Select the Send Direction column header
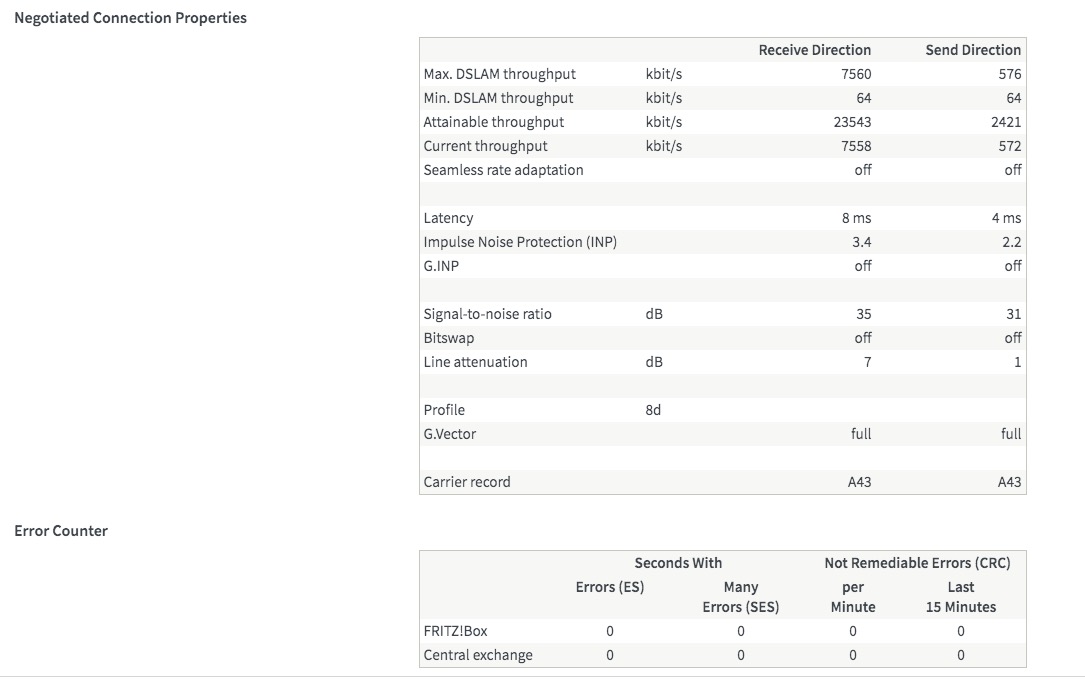 pyautogui.click(x=972, y=50)
